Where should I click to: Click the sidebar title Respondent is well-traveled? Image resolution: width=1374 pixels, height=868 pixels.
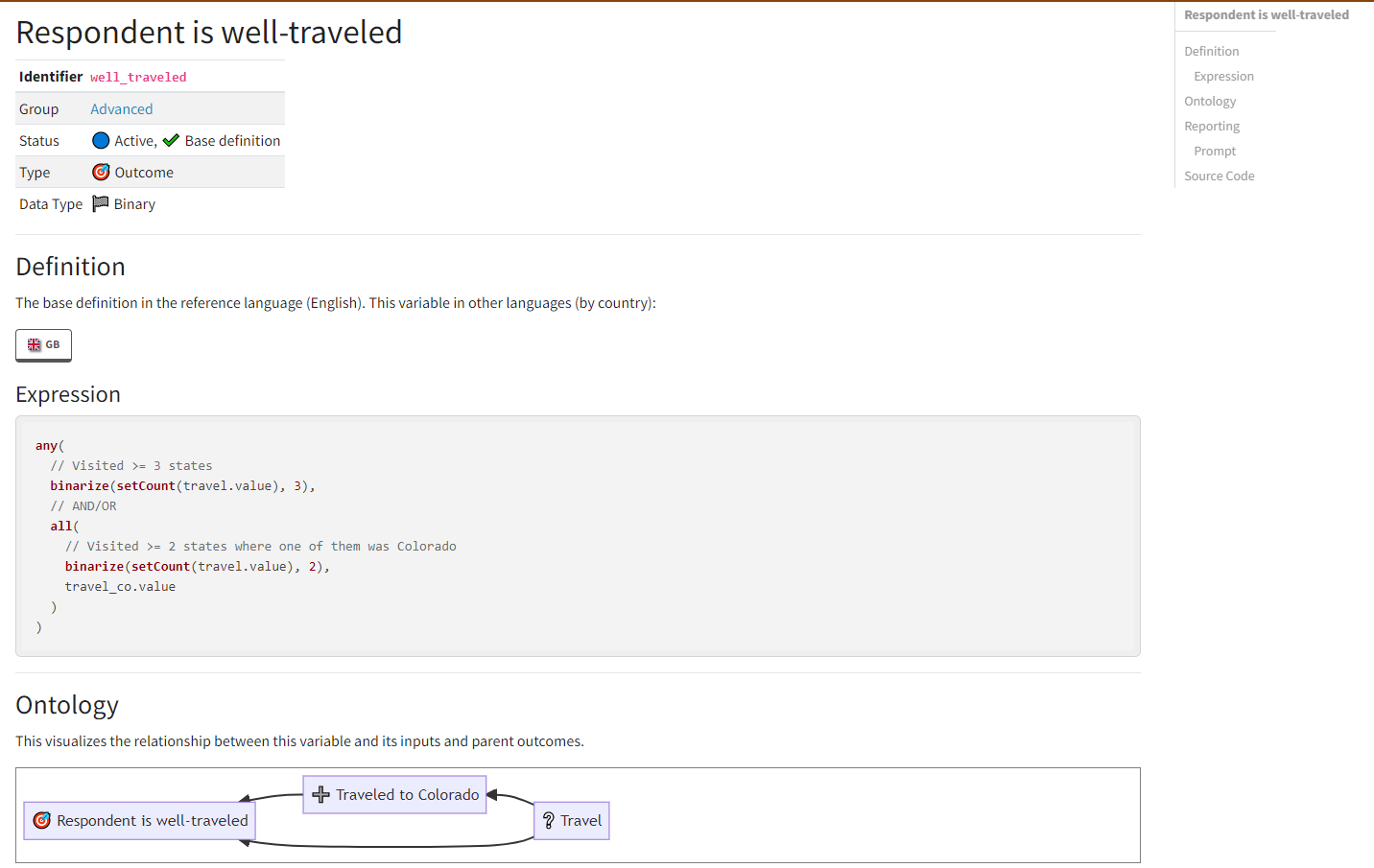click(1267, 15)
